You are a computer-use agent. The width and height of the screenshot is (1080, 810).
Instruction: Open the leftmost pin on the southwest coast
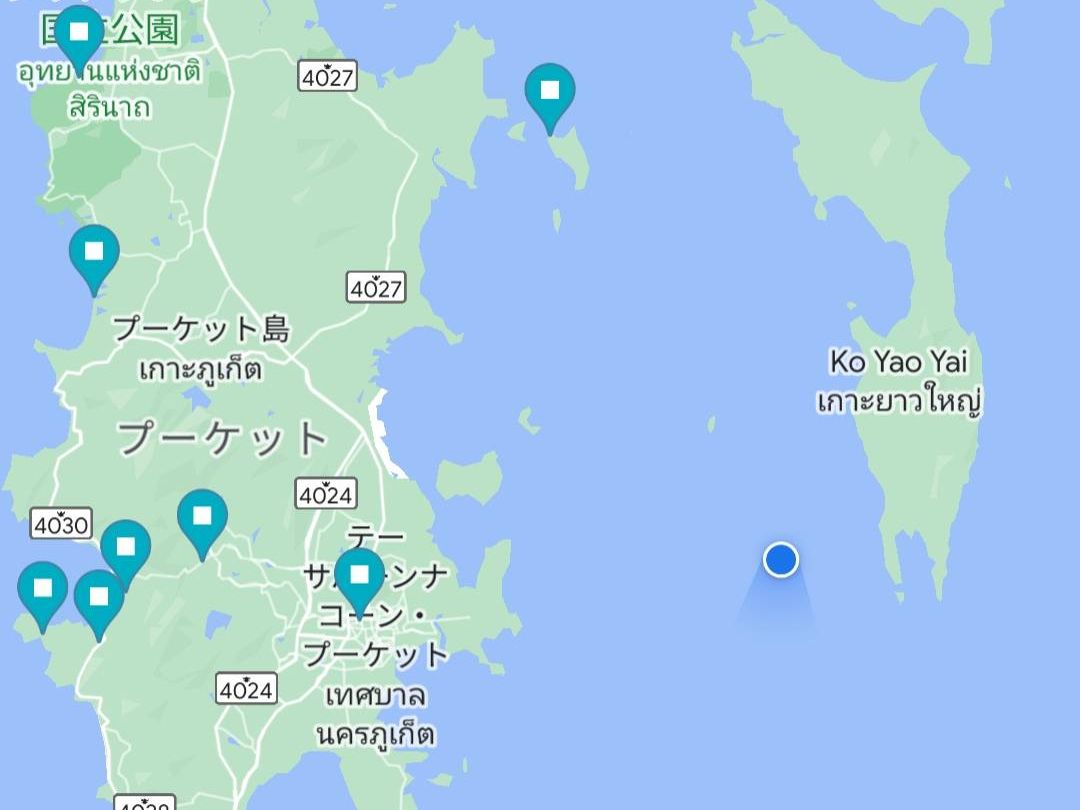[43, 593]
